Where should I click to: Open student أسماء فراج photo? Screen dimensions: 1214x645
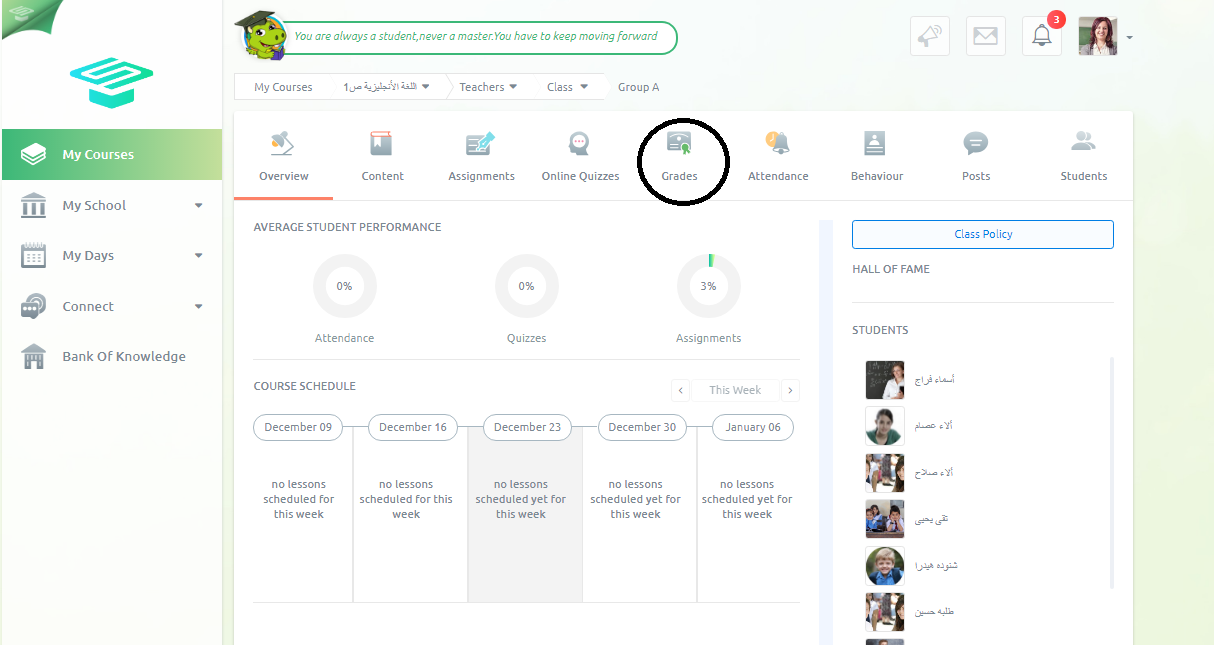click(x=884, y=380)
